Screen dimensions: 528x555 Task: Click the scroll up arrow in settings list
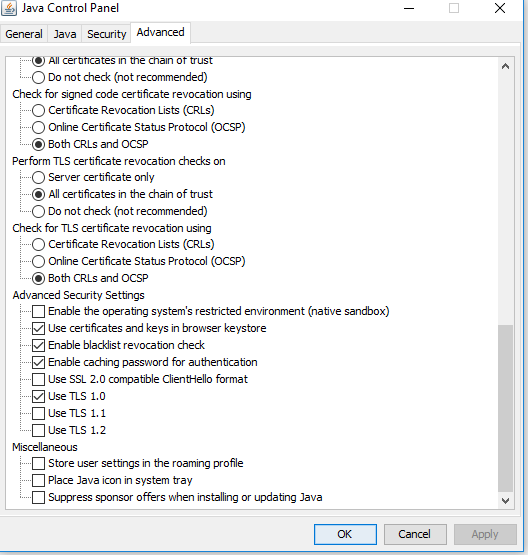(505, 66)
